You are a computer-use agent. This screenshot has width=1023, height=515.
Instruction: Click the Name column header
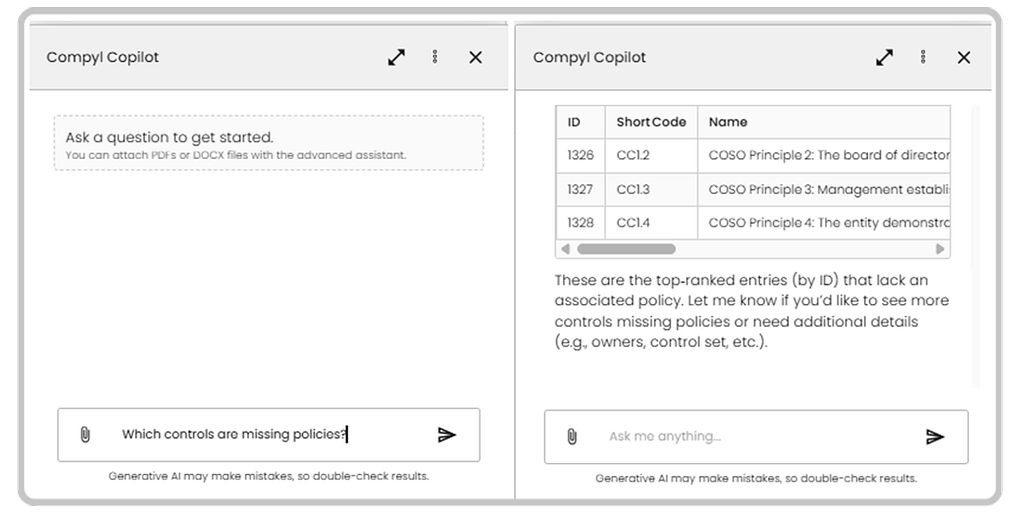[x=728, y=122]
